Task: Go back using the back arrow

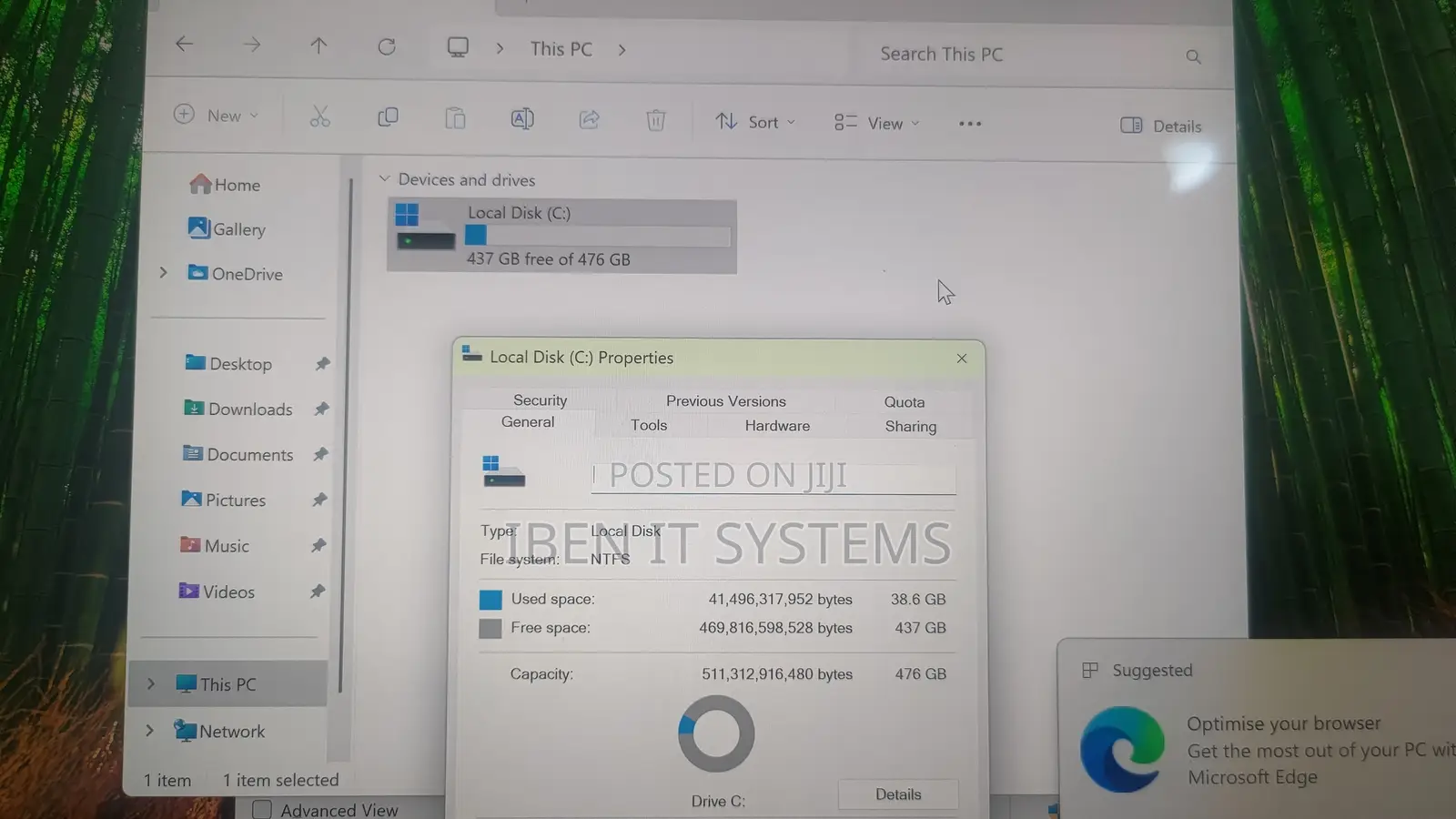Action: [x=185, y=44]
